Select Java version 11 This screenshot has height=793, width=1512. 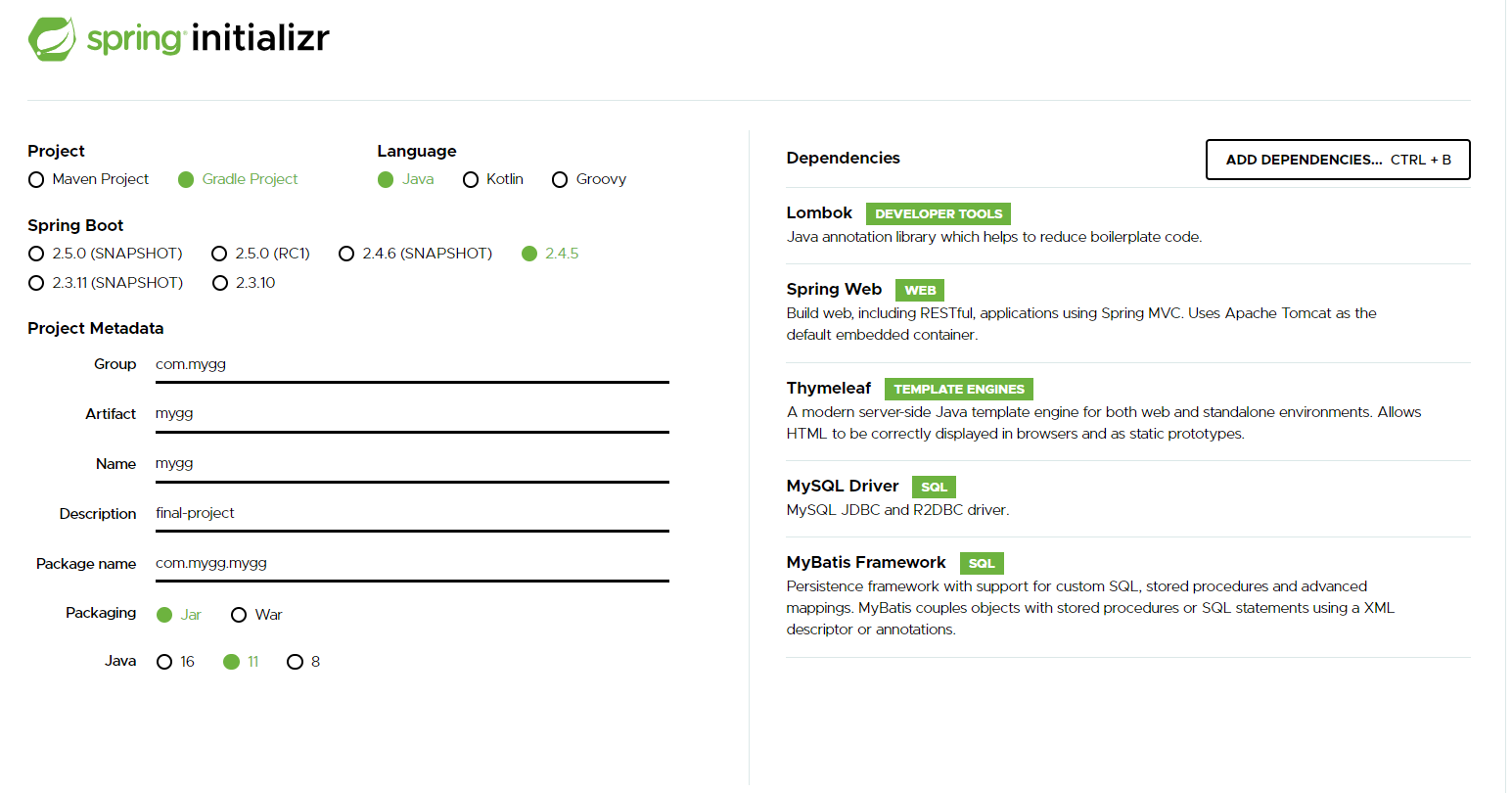click(x=242, y=662)
